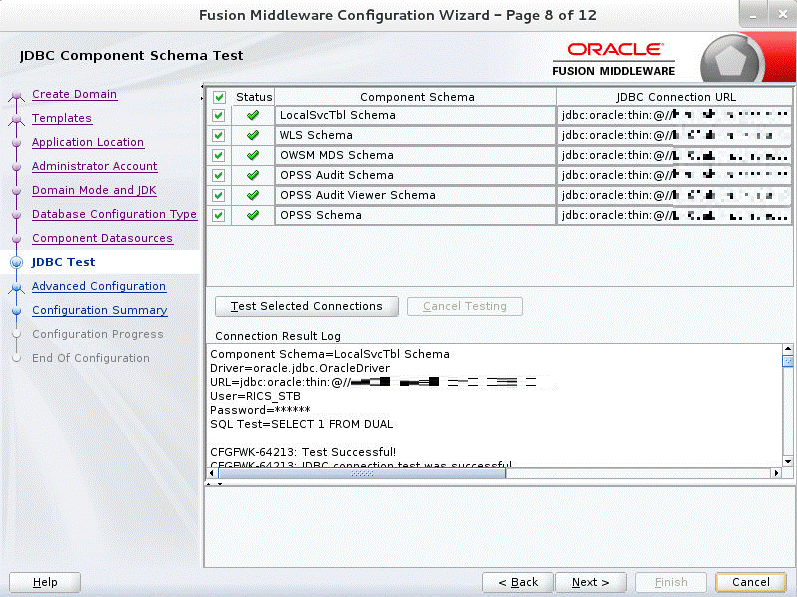Click the log horizontal scrollbar left arrow
This screenshot has height=597, width=797.
[212, 473]
